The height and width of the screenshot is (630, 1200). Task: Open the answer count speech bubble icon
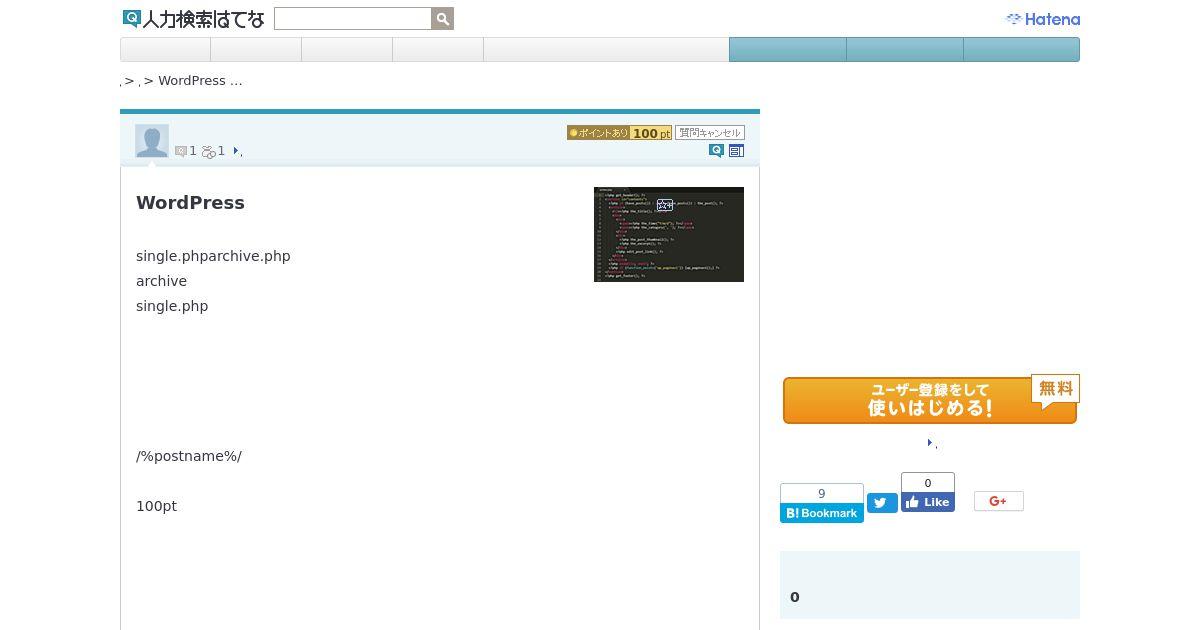click(x=181, y=152)
